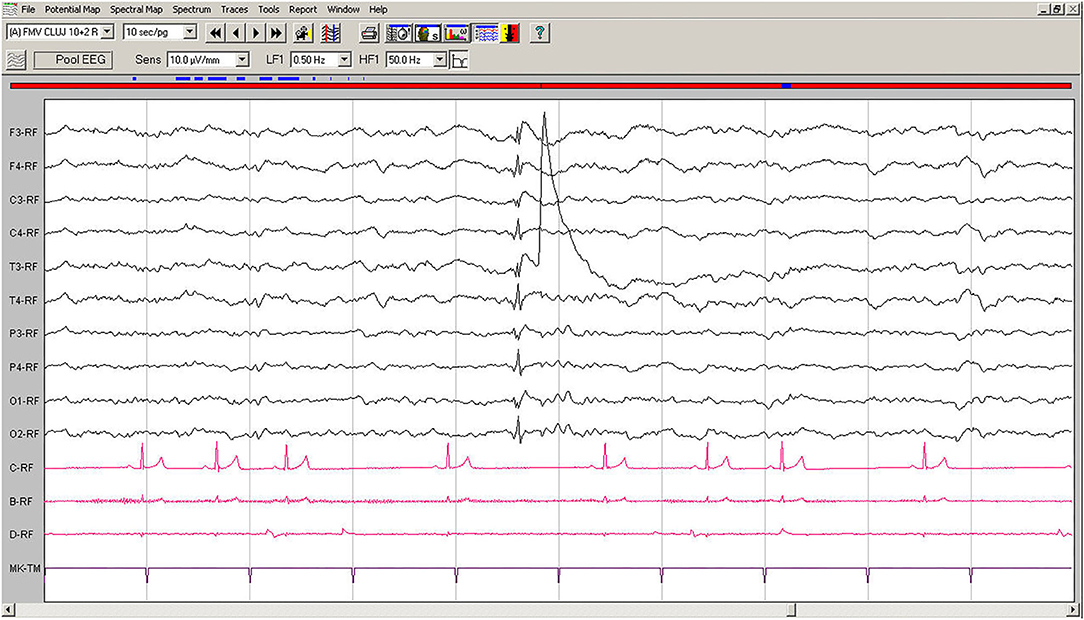Click the Pool EEG button
The image size is (1084, 620).
tap(73, 60)
